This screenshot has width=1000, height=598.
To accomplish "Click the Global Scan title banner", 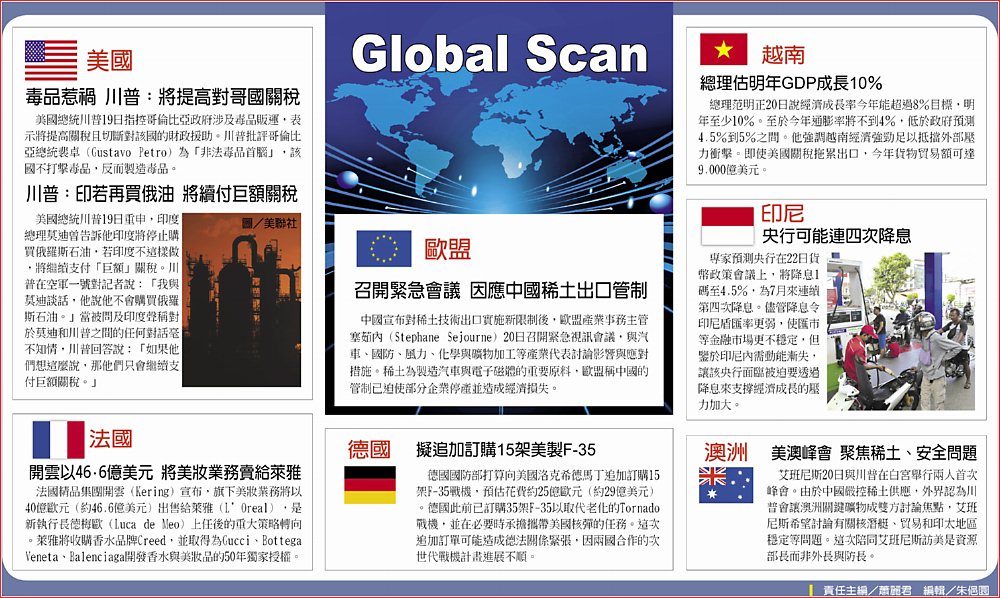I will click(x=498, y=54).
